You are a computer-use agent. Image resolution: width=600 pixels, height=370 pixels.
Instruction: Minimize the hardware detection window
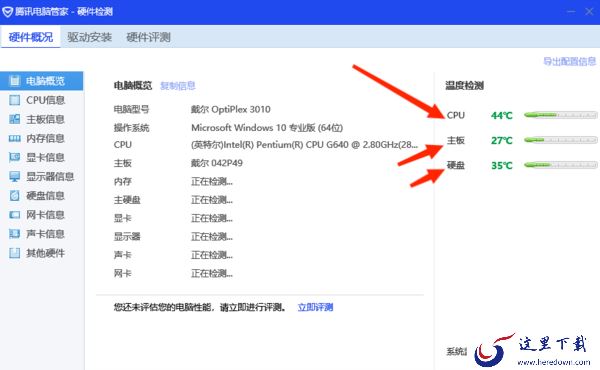coord(571,11)
